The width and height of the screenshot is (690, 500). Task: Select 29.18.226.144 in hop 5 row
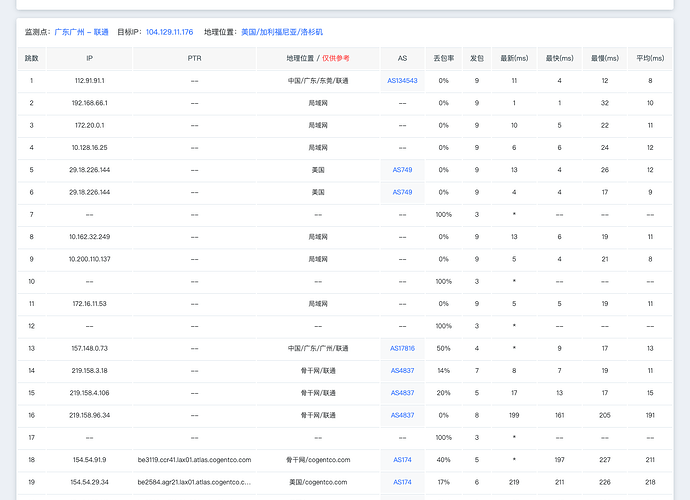coord(89,170)
